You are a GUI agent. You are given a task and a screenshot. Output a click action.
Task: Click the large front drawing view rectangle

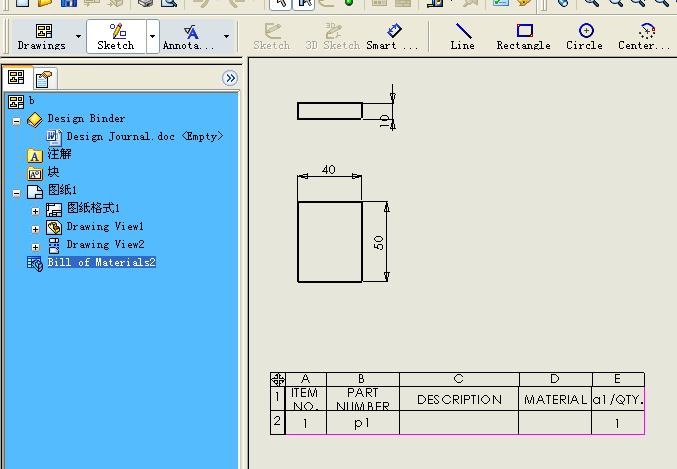[x=329, y=242]
